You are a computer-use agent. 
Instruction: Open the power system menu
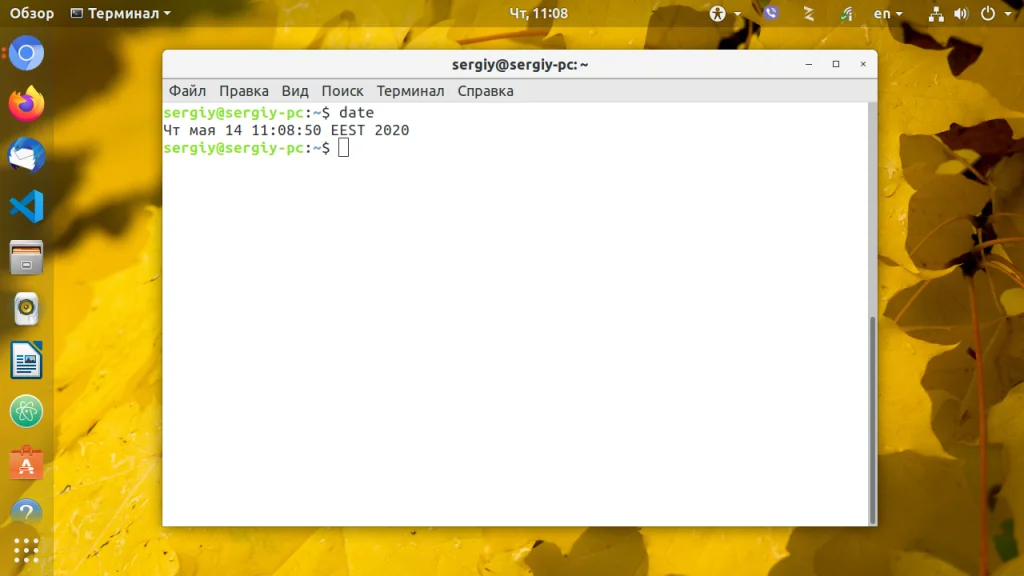(x=995, y=13)
